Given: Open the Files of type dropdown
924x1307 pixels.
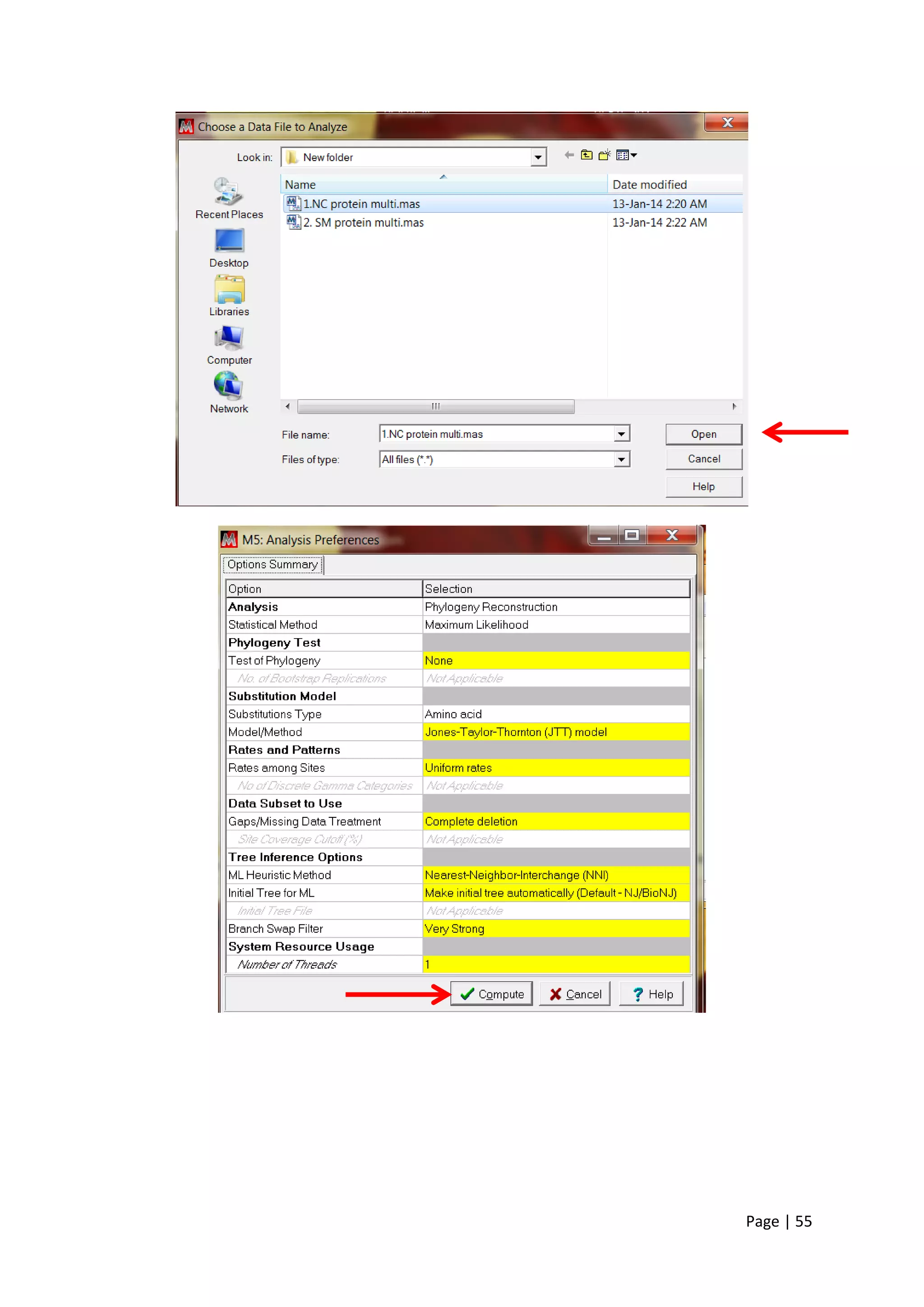Looking at the screenshot, I should [x=621, y=459].
